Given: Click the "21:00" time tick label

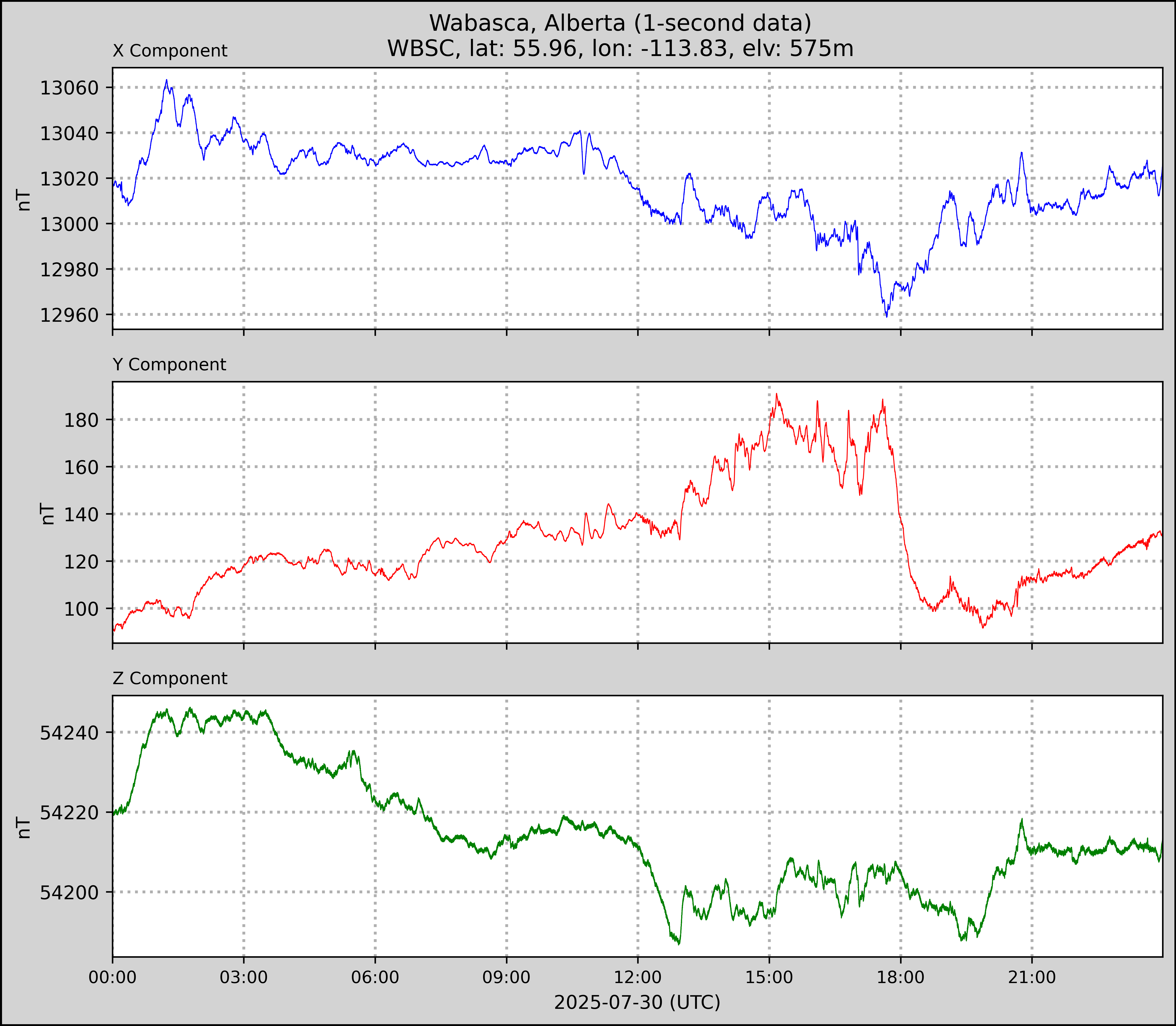Looking at the screenshot, I should (1032, 977).
